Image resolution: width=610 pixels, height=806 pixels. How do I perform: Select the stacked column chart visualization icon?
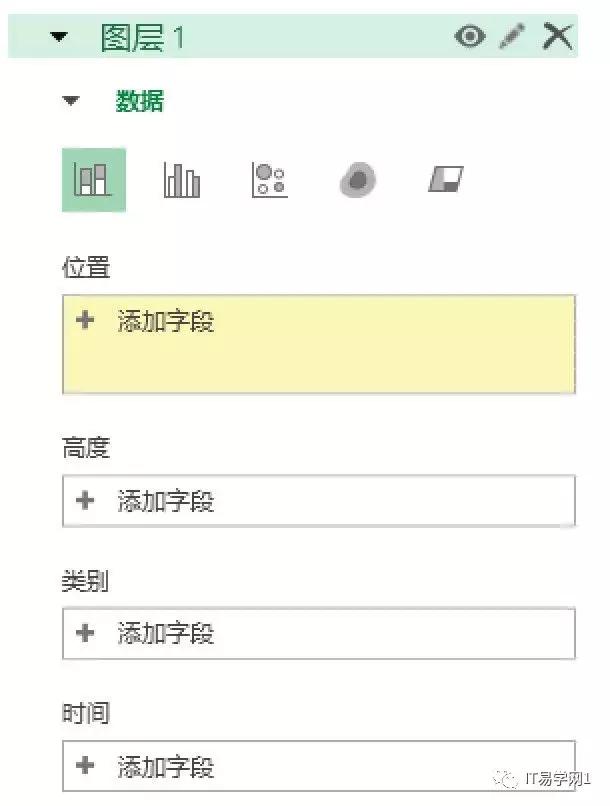click(94, 181)
